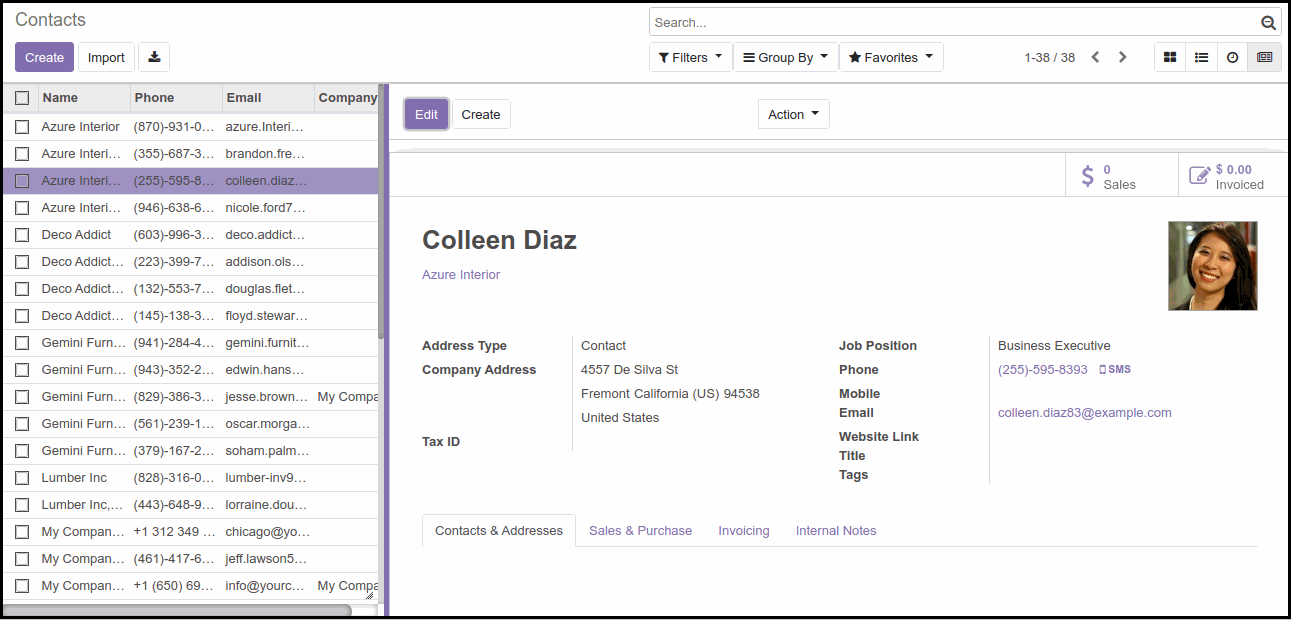This screenshot has width=1291, height=620.
Task: Open the Invoicing tab
Action: pos(744,530)
